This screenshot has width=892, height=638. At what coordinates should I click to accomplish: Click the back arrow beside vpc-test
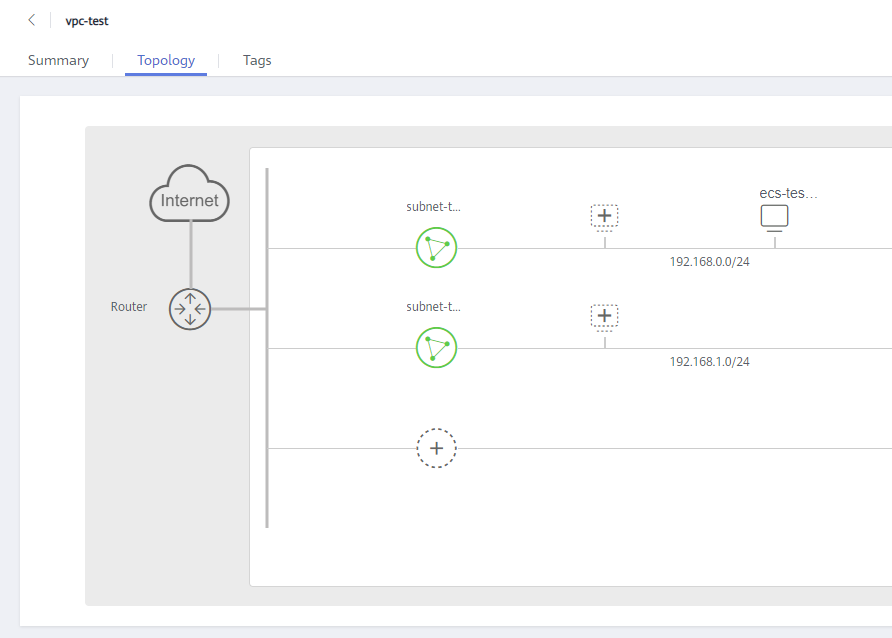(32, 20)
